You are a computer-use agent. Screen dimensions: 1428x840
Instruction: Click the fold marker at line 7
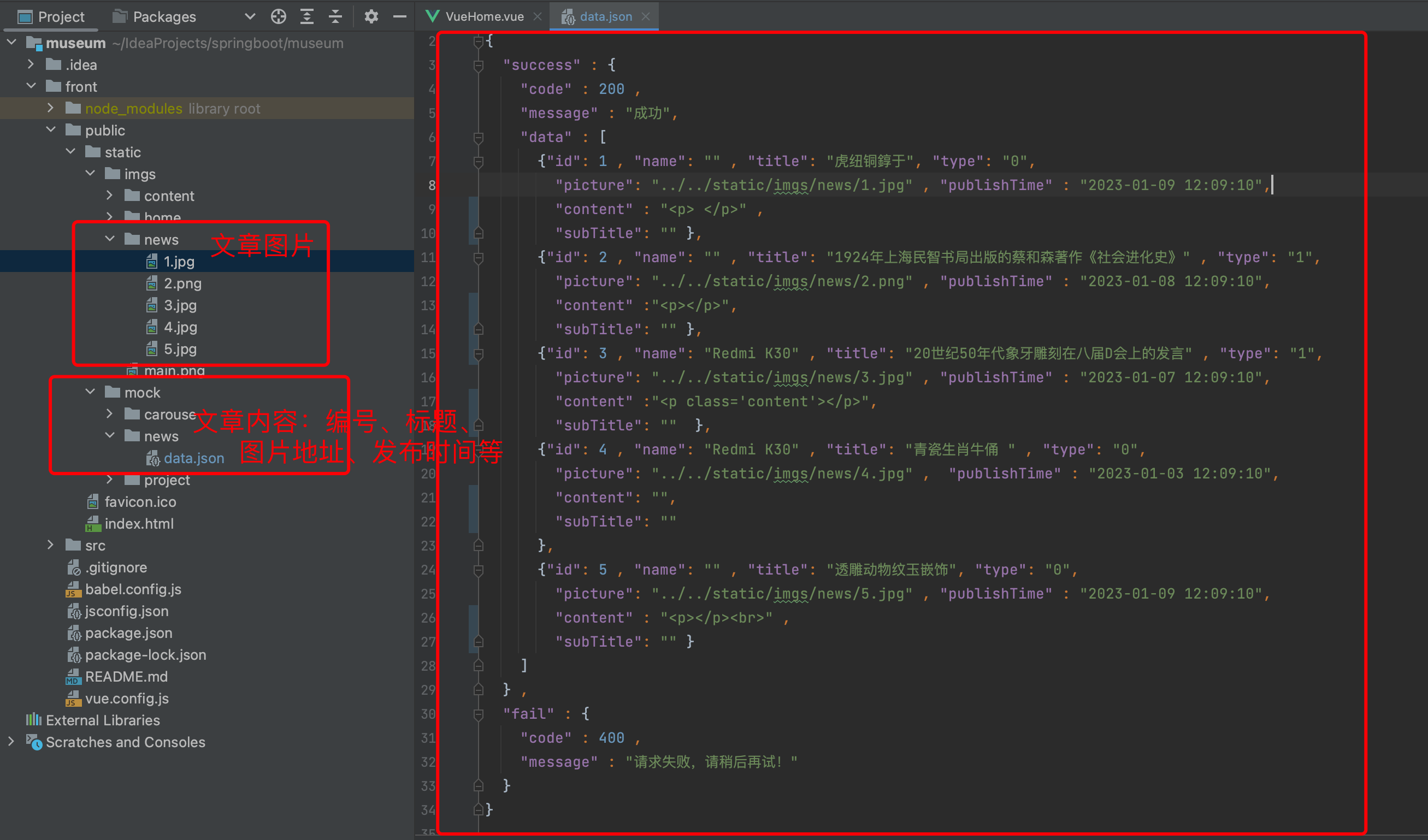(x=478, y=162)
